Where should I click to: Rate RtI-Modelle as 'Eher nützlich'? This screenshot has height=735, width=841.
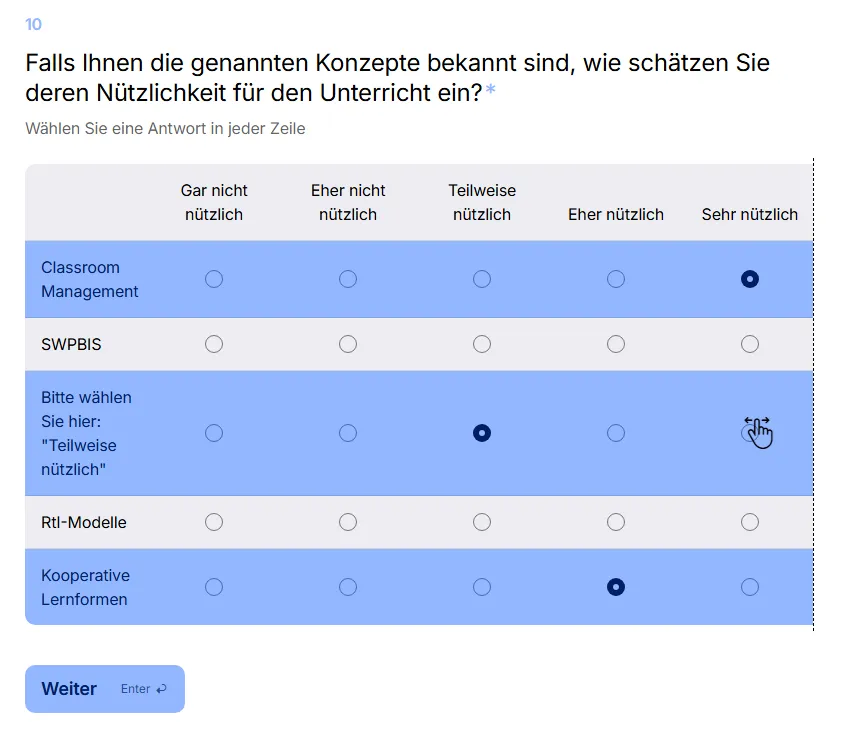pyautogui.click(x=616, y=522)
